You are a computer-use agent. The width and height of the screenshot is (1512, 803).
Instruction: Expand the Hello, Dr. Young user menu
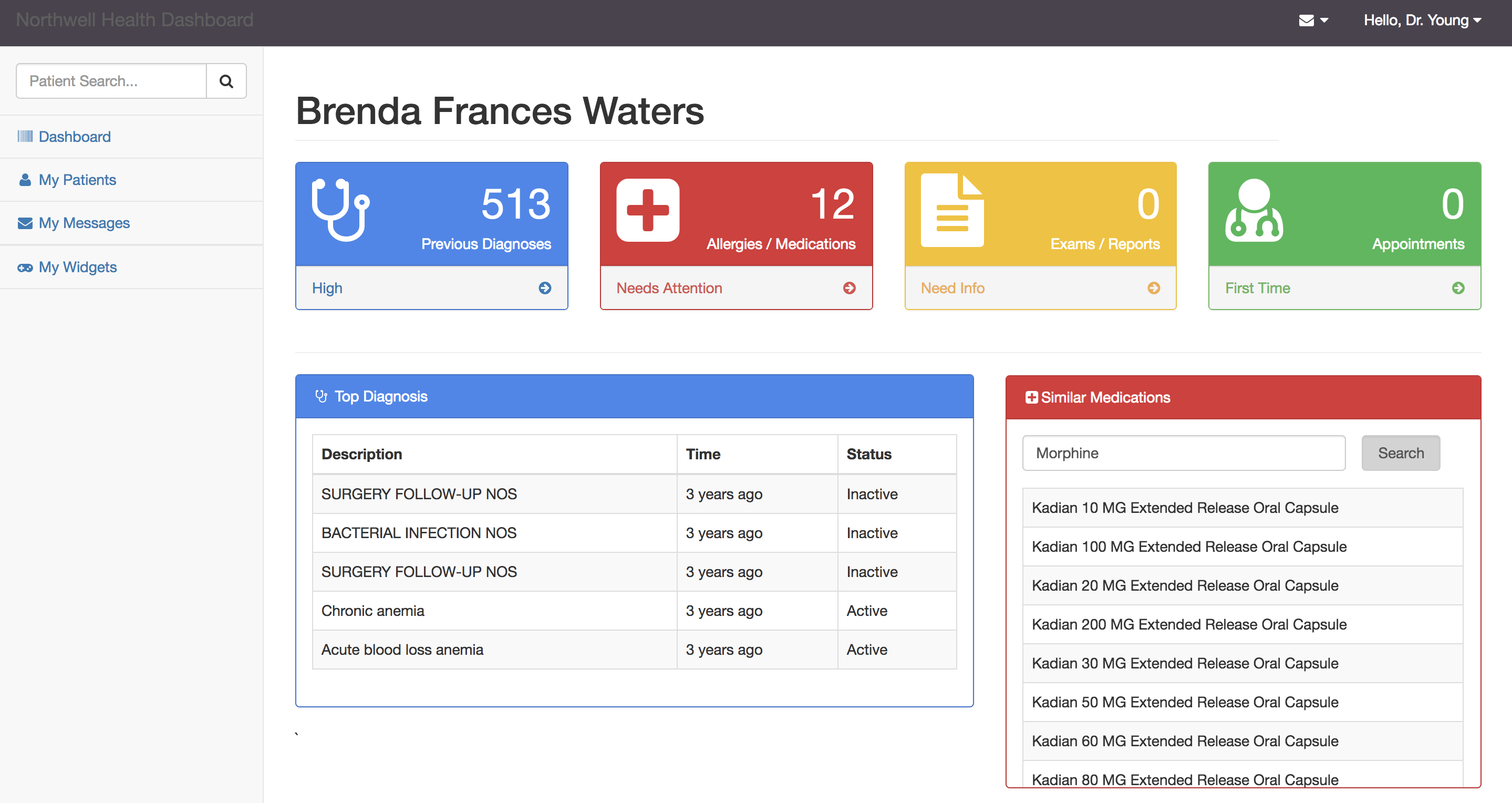(x=1422, y=20)
